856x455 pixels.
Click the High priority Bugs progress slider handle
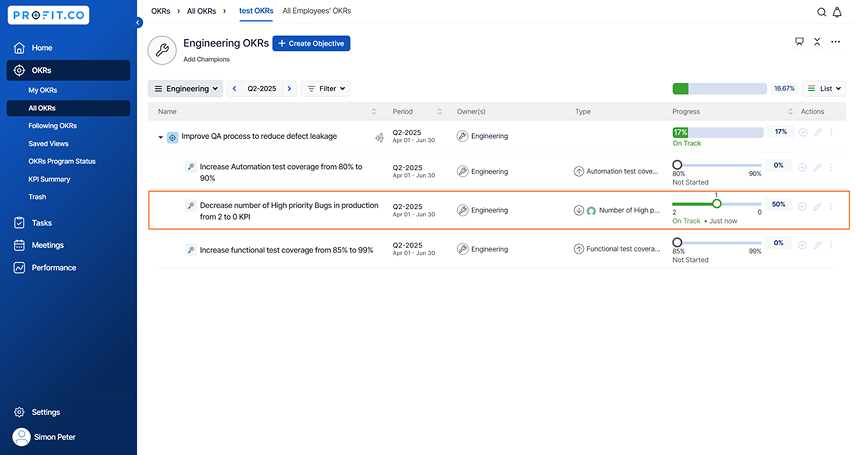tap(717, 204)
